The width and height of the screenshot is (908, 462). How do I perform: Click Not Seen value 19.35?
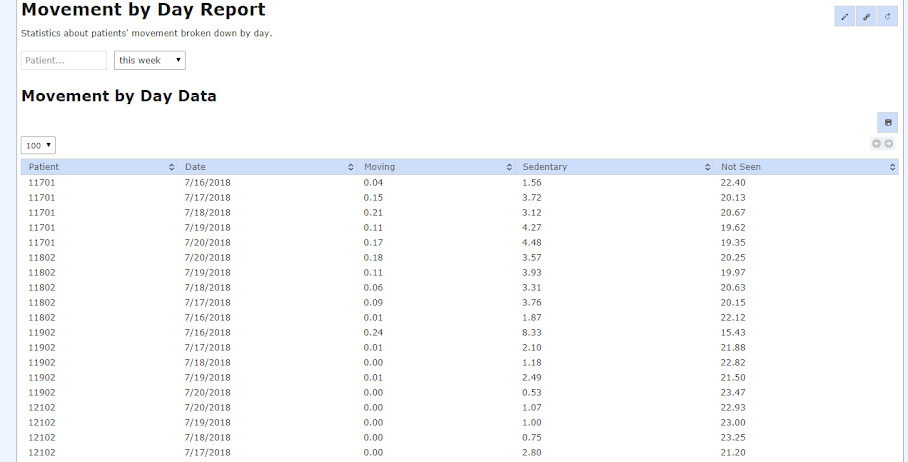(733, 243)
